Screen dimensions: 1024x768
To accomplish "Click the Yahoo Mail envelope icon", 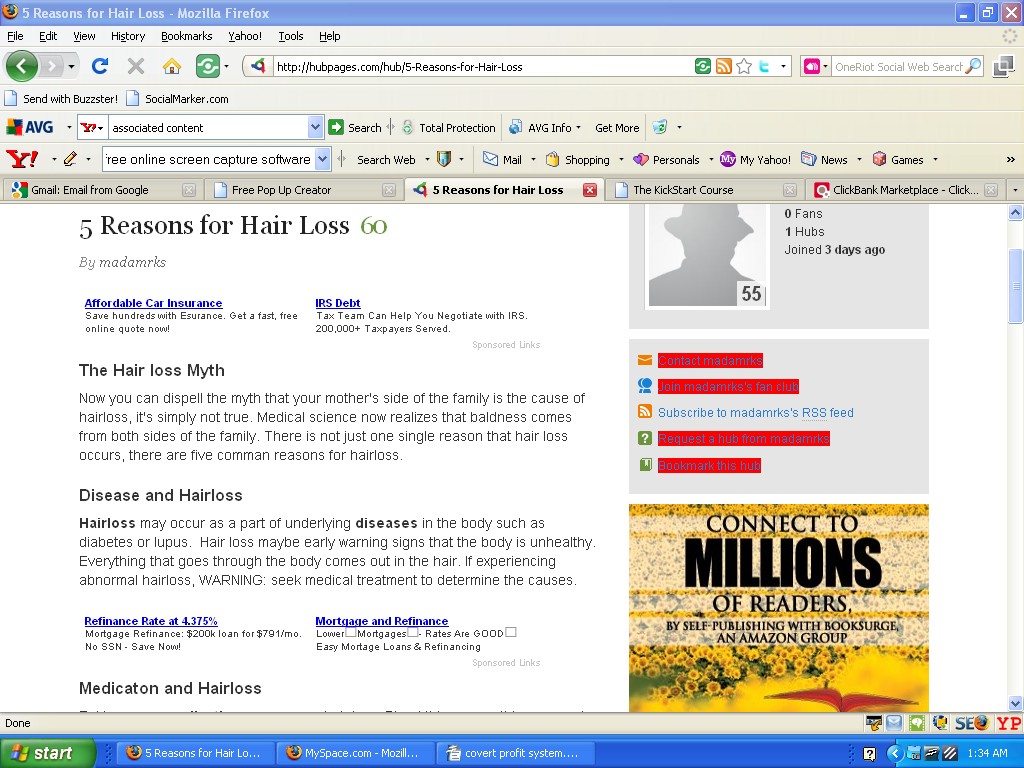I will click(490, 159).
